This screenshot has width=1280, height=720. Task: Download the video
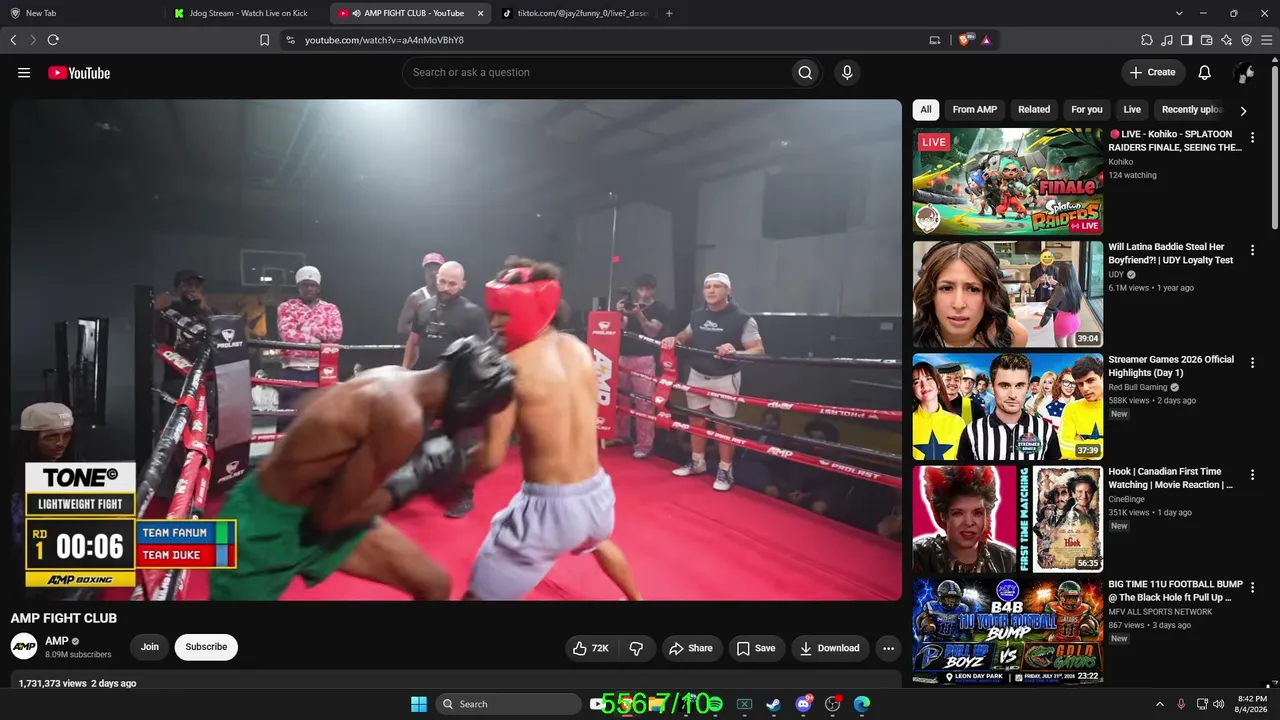click(x=830, y=648)
